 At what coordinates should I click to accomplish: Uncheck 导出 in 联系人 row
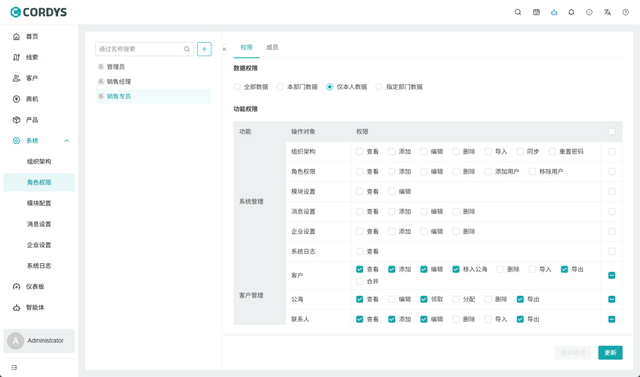point(520,319)
